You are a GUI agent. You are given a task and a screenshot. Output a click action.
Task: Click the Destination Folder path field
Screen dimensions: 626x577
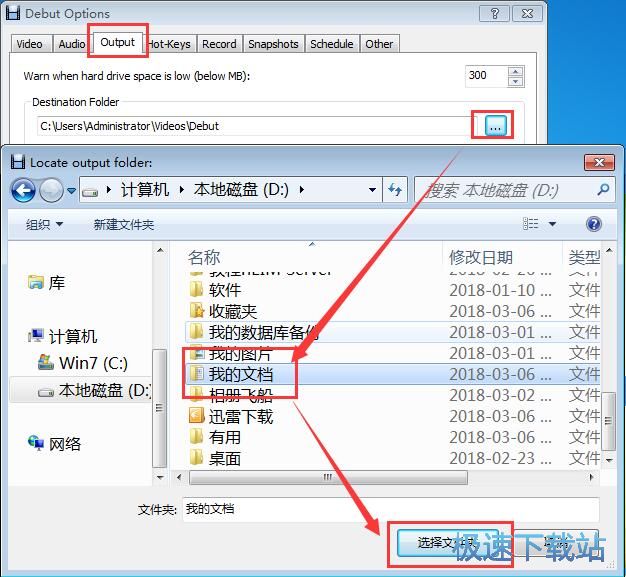[256, 126]
